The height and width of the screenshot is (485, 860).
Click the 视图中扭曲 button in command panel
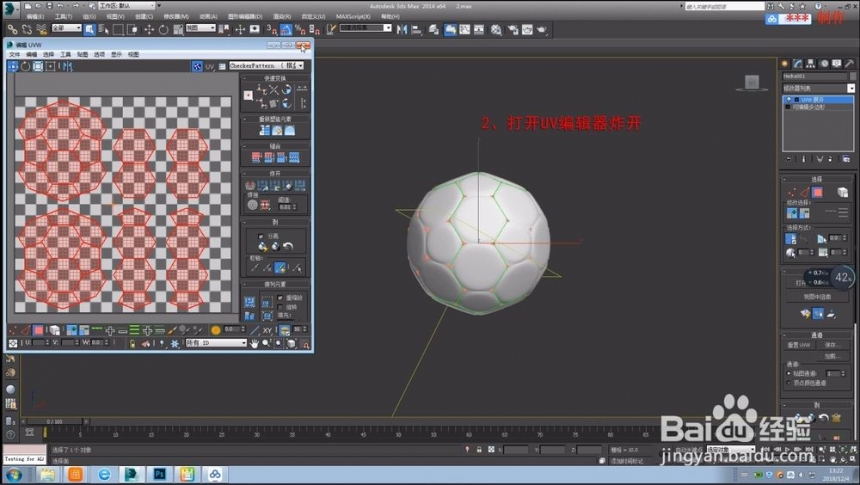(817, 297)
